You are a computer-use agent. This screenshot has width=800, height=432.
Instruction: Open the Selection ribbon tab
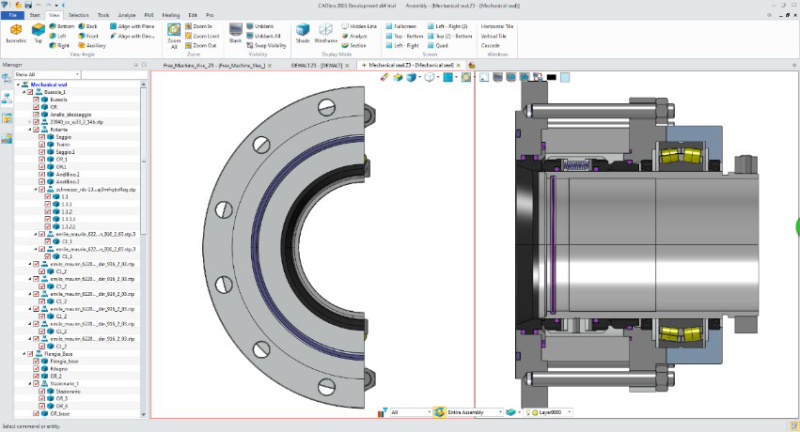coord(78,15)
